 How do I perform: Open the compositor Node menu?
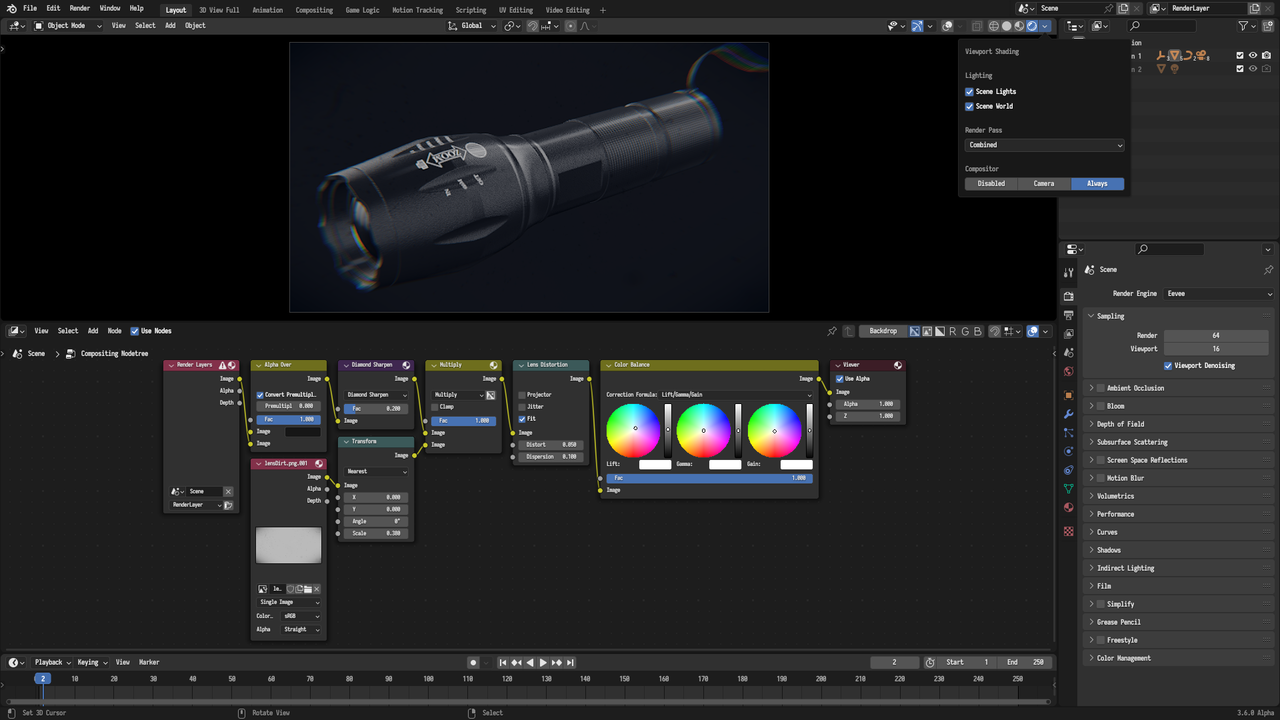(x=115, y=331)
